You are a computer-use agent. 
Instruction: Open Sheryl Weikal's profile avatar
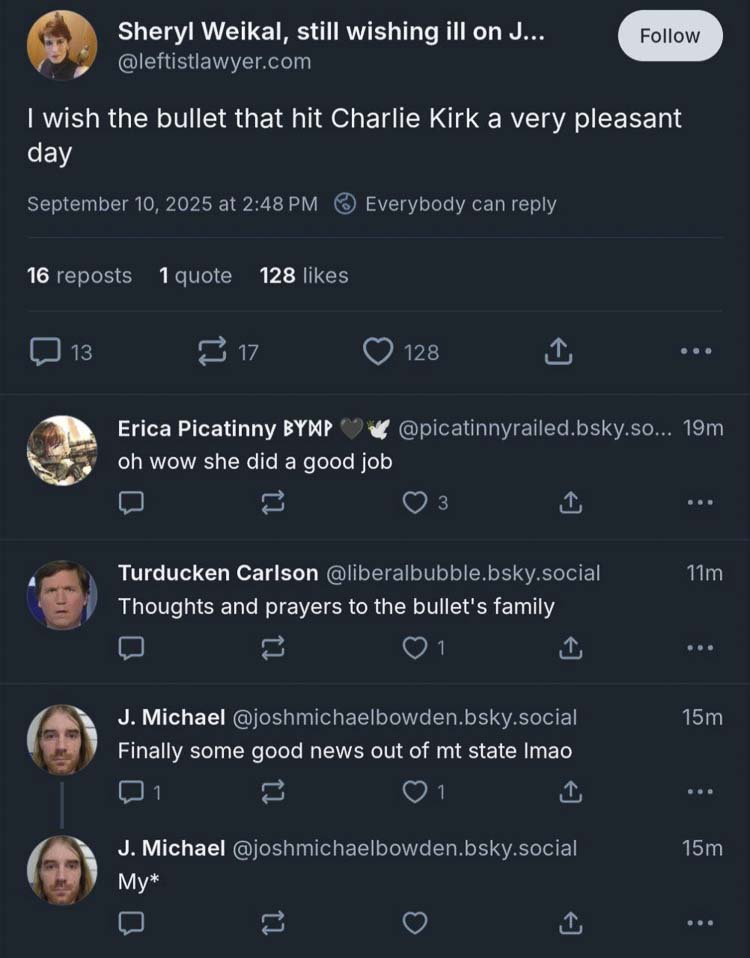click(62, 46)
